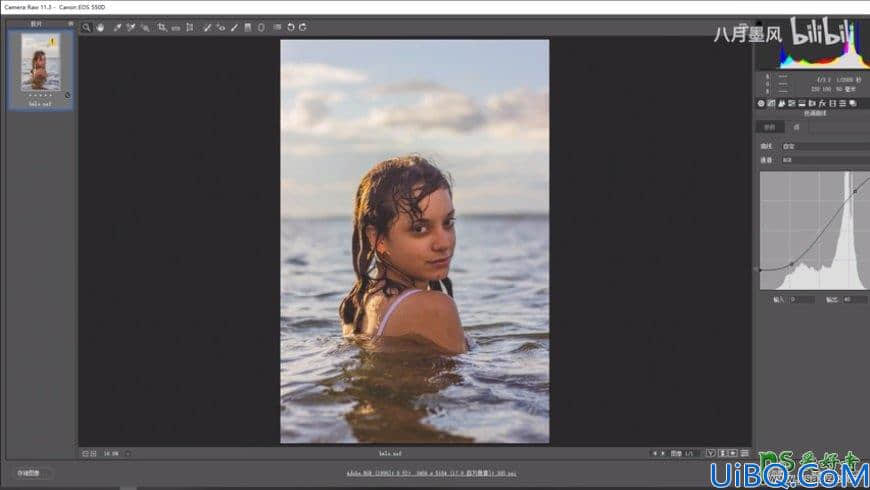Click the 输入 input value field
Viewport: 870px width, 490px height.
802,300
